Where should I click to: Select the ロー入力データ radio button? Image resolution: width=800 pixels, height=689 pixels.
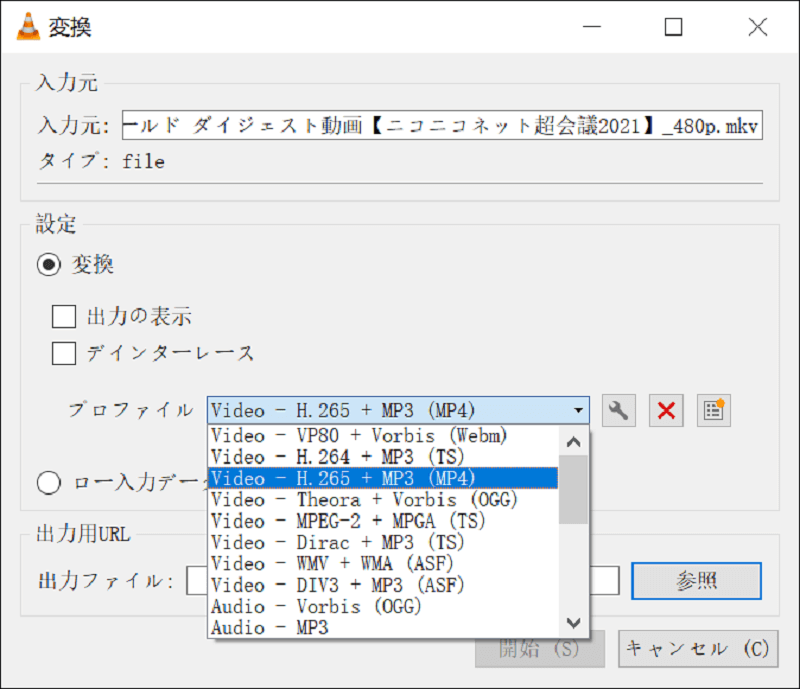pos(49,482)
